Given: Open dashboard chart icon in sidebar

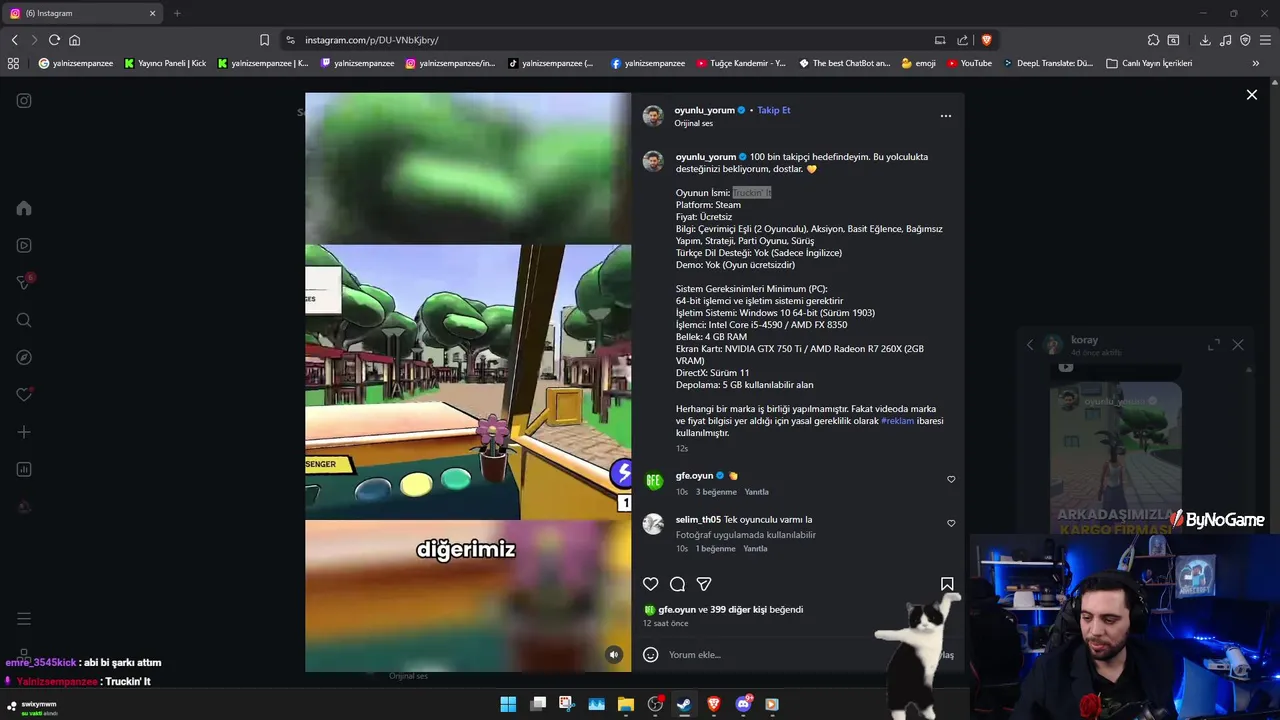Looking at the screenshot, I should click(x=24, y=469).
